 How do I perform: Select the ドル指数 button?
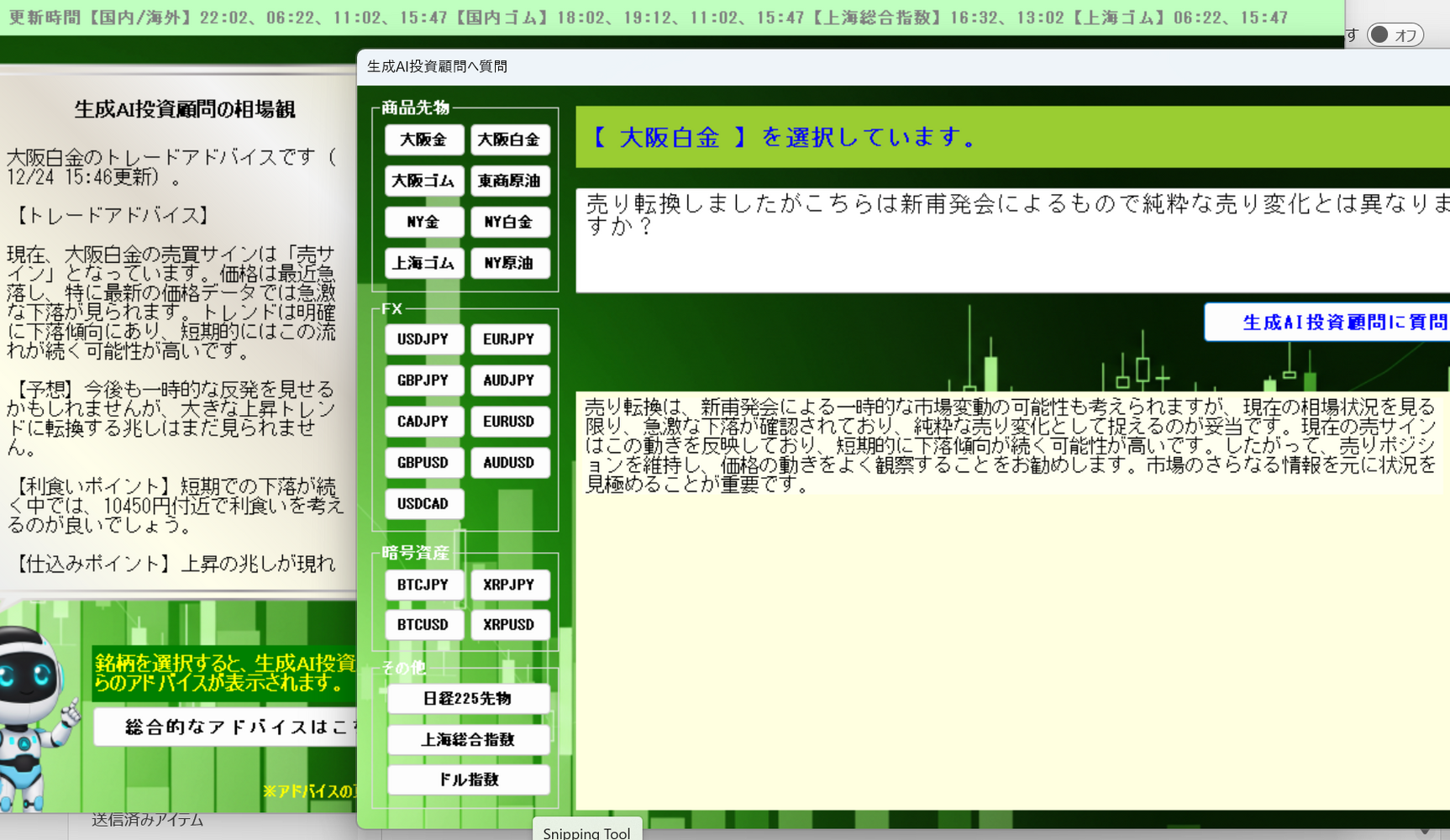(x=468, y=780)
